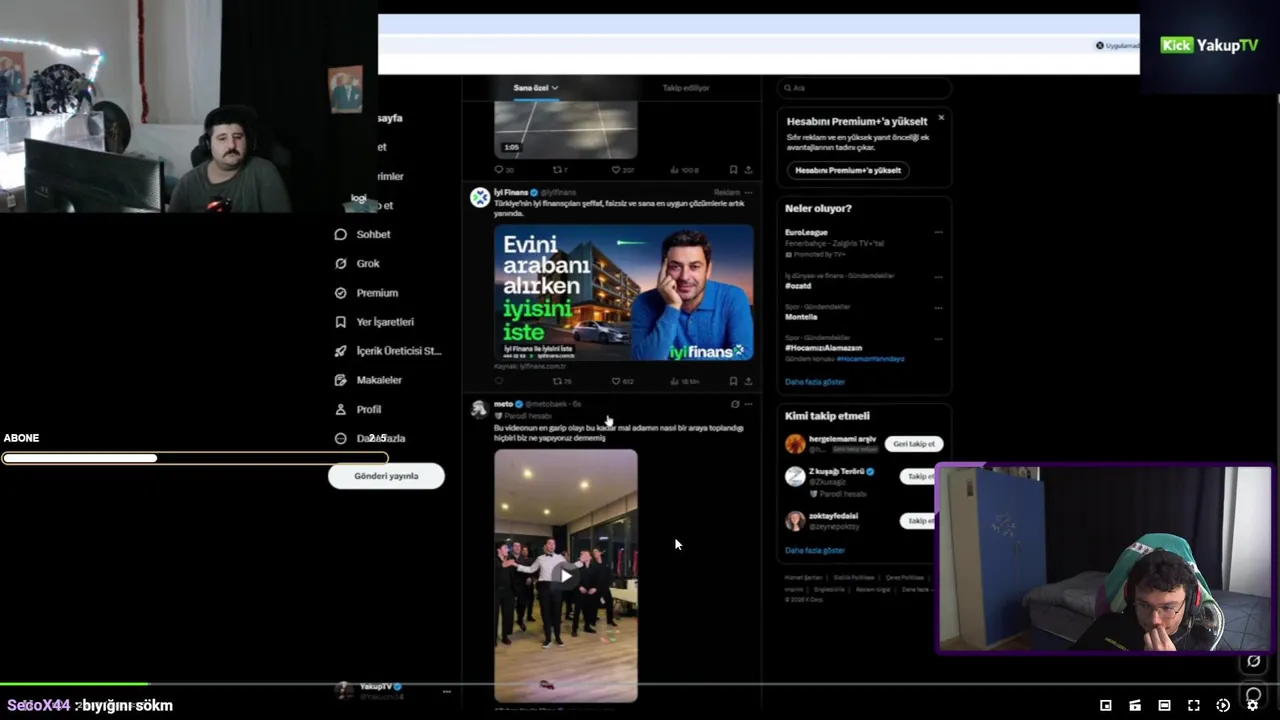
Task: Click Daha fazla göster under Kimi takip etmeli
Action: pos(815,550)
